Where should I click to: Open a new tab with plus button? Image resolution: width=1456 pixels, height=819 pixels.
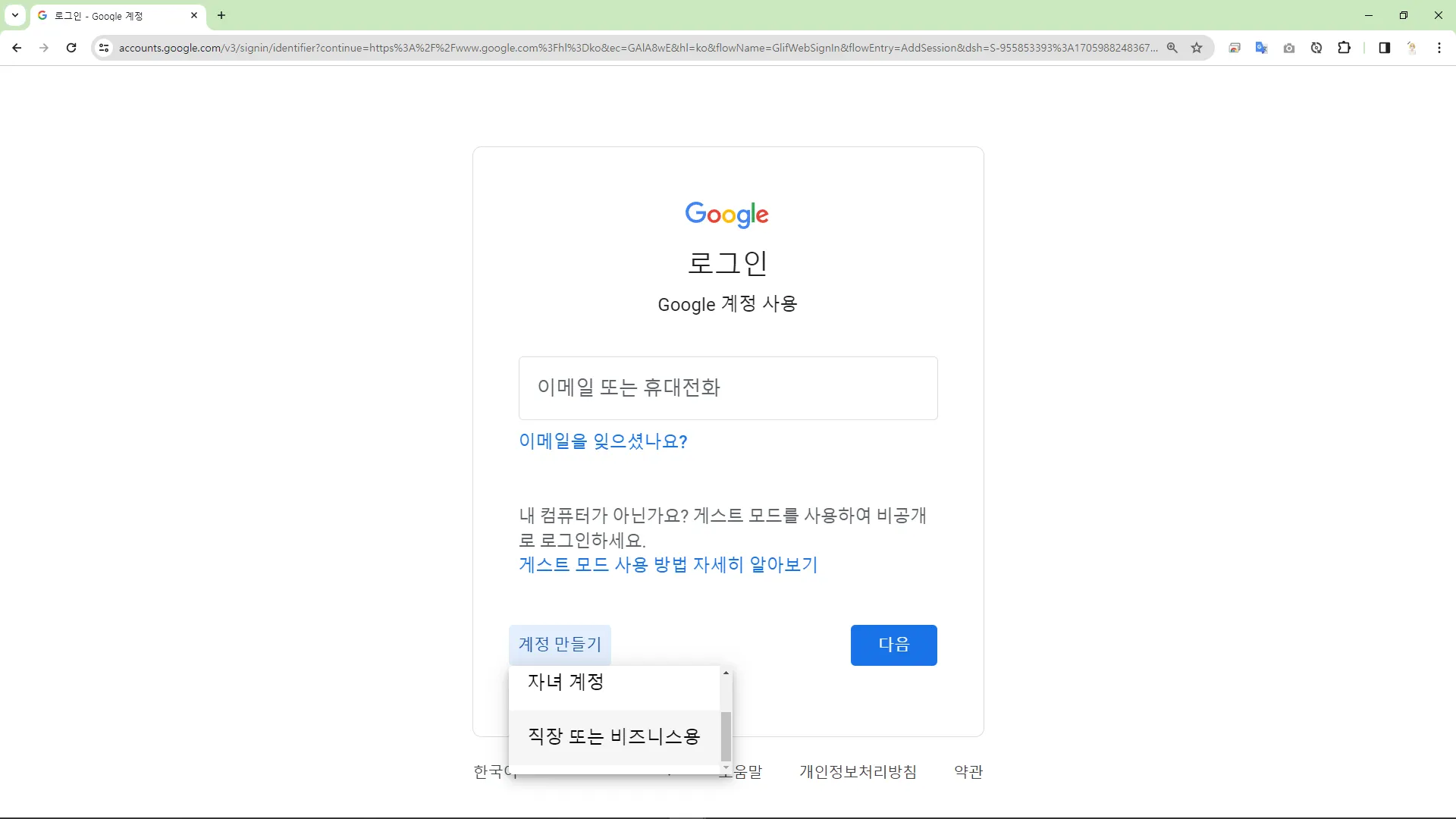click(221, 15)
